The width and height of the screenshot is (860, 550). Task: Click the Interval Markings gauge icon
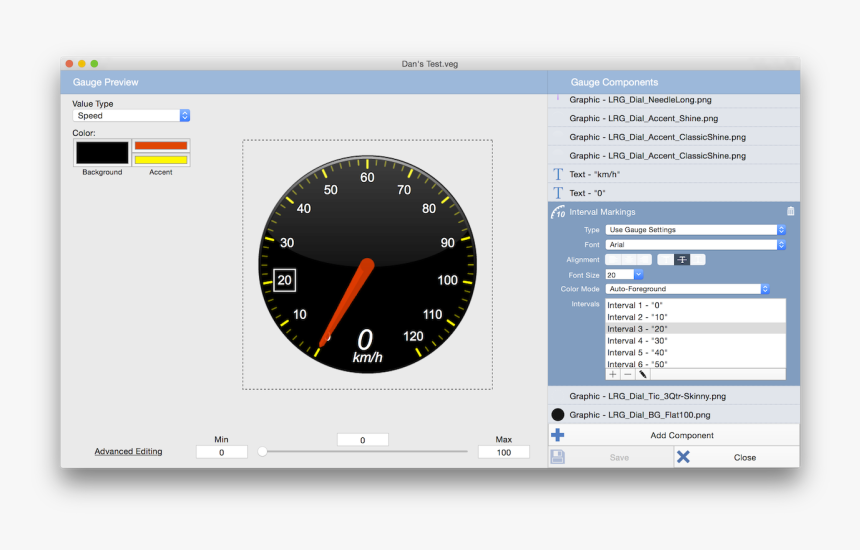pyautogui.click(x=558, y=212)
